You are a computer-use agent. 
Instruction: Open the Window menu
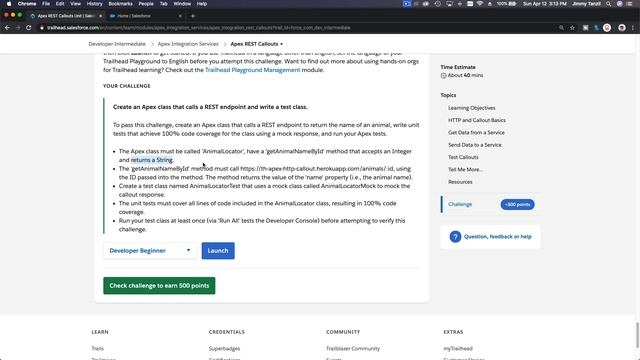182,4
